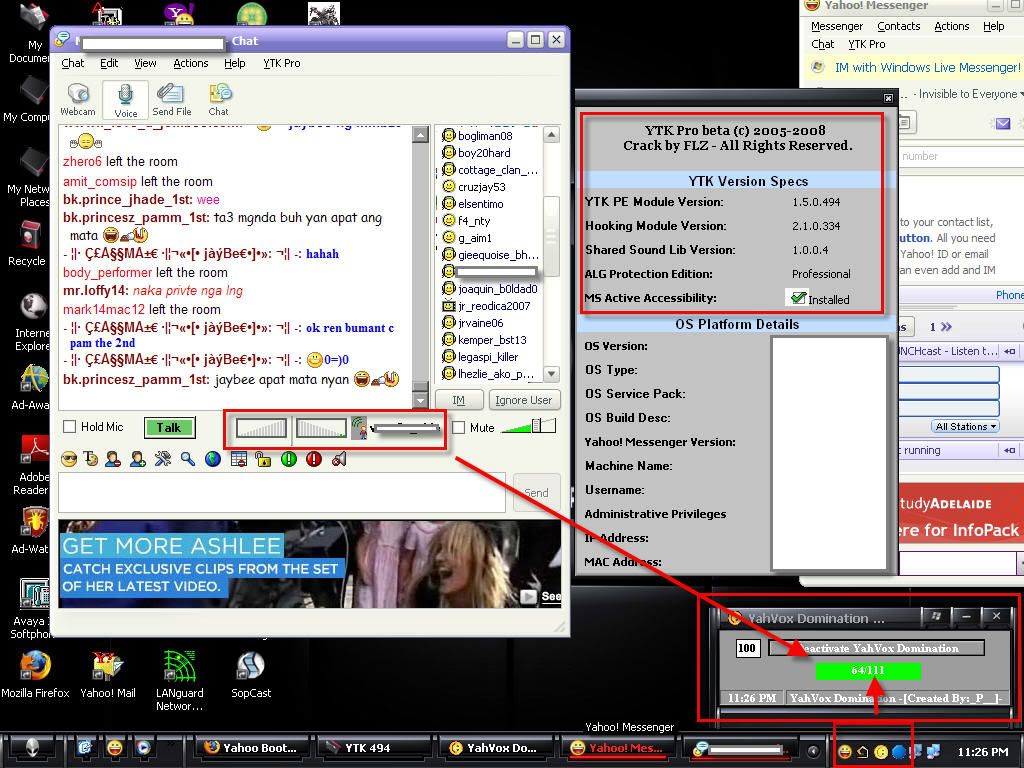Switch to Yahoo Boot... taskbar button
Screen dimensions: 1024x768
[x=252, y=748]
